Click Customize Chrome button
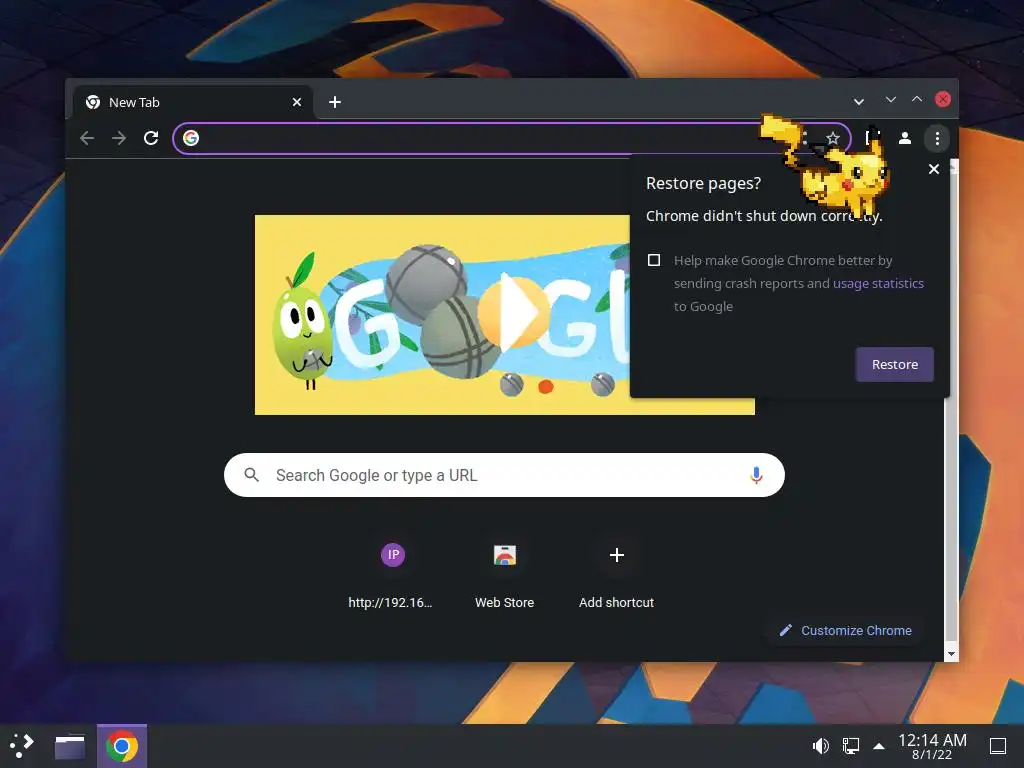 pyautogui.click(x=846, y=630)
